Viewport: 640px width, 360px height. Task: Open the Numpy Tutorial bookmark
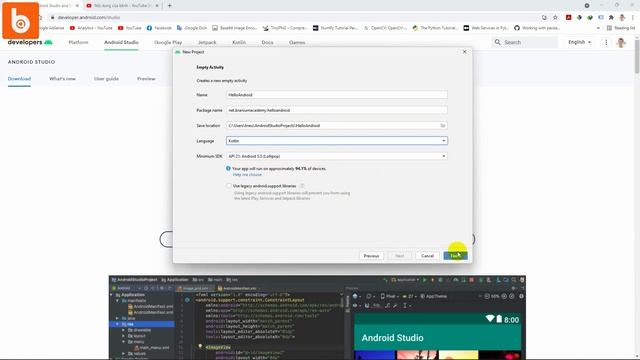pyautogui.click(x=335, y=28)
